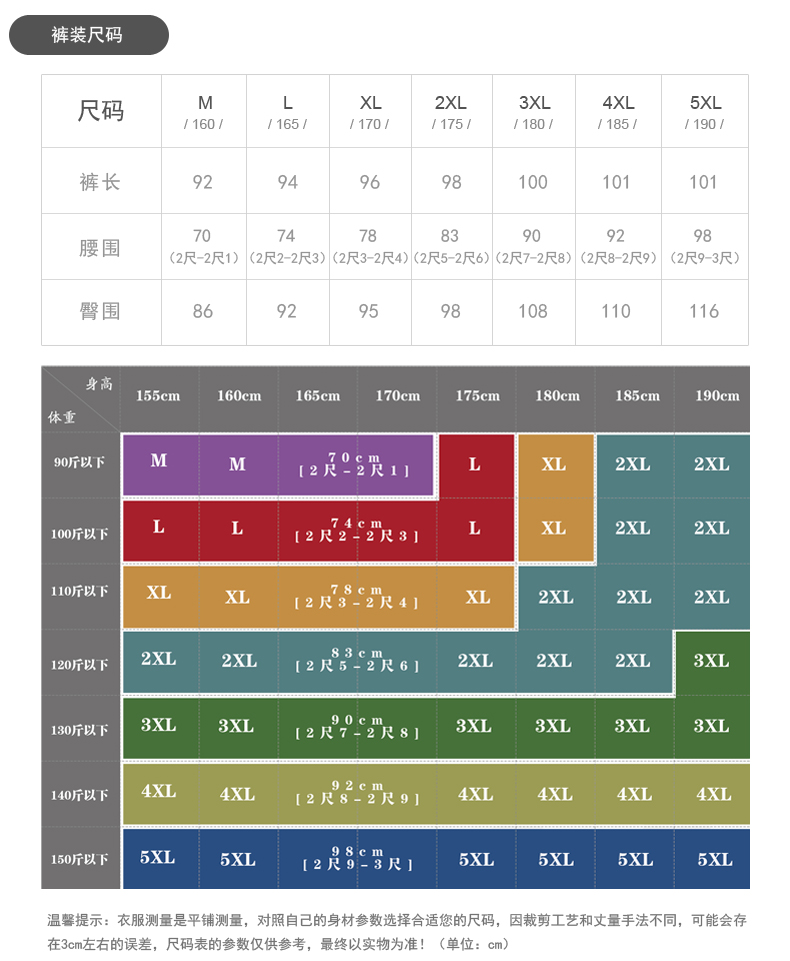Select the orange 78cm waist block
Viewport: 790px width, 961px height.
click(356, 597)
